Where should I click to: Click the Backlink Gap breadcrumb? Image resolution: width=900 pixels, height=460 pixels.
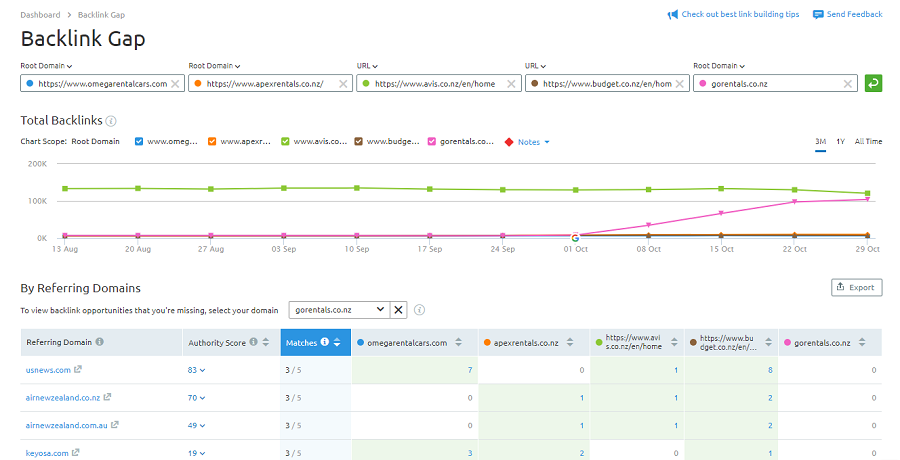[102, 15]
